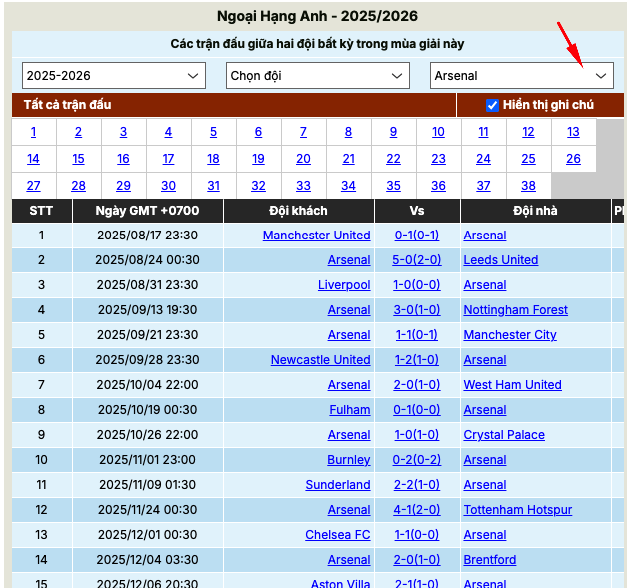Go to round 5
The width and height of the screenshot is (627, 588).
click(214, 132)
